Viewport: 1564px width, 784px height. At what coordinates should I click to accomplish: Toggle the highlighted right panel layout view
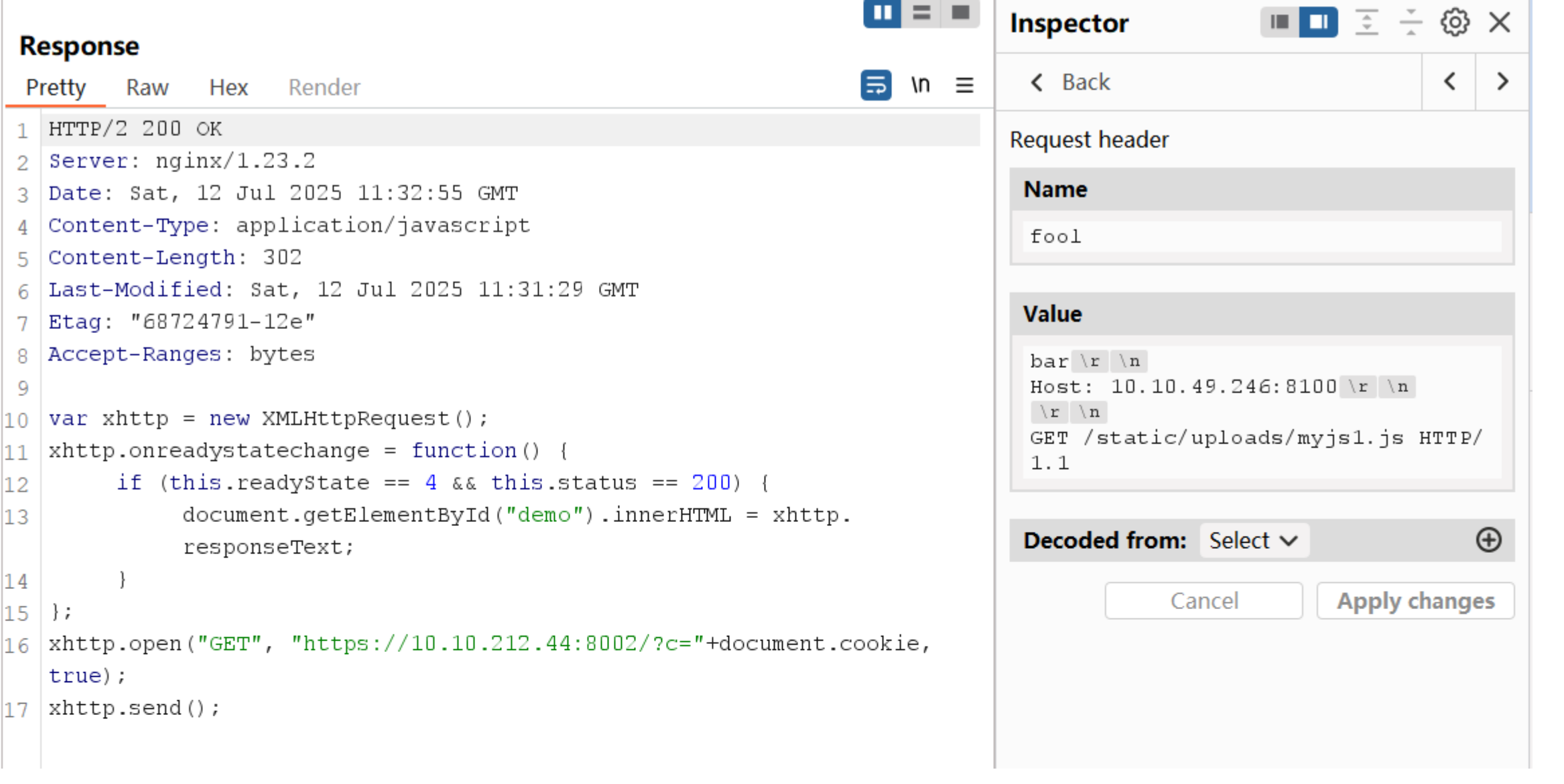tap(1317, 22)
